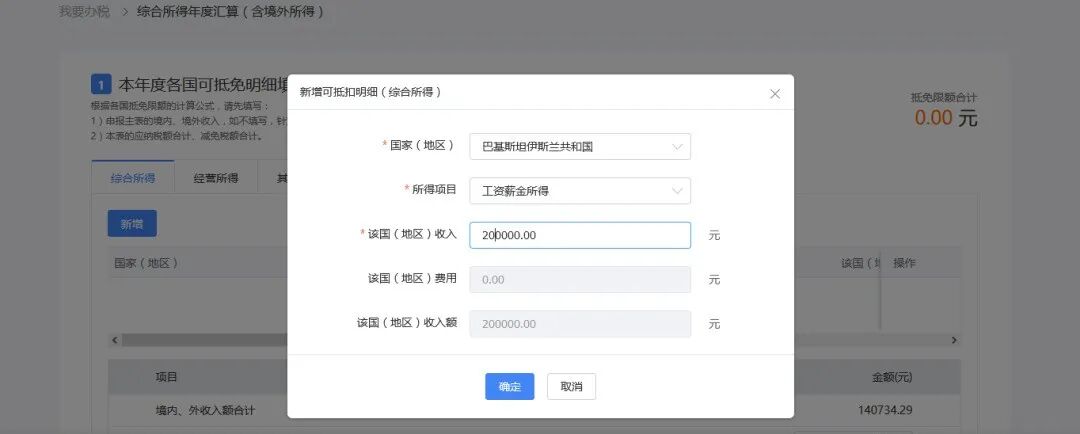Open the 国家（地区） dropdown

[x=580, y=147]
